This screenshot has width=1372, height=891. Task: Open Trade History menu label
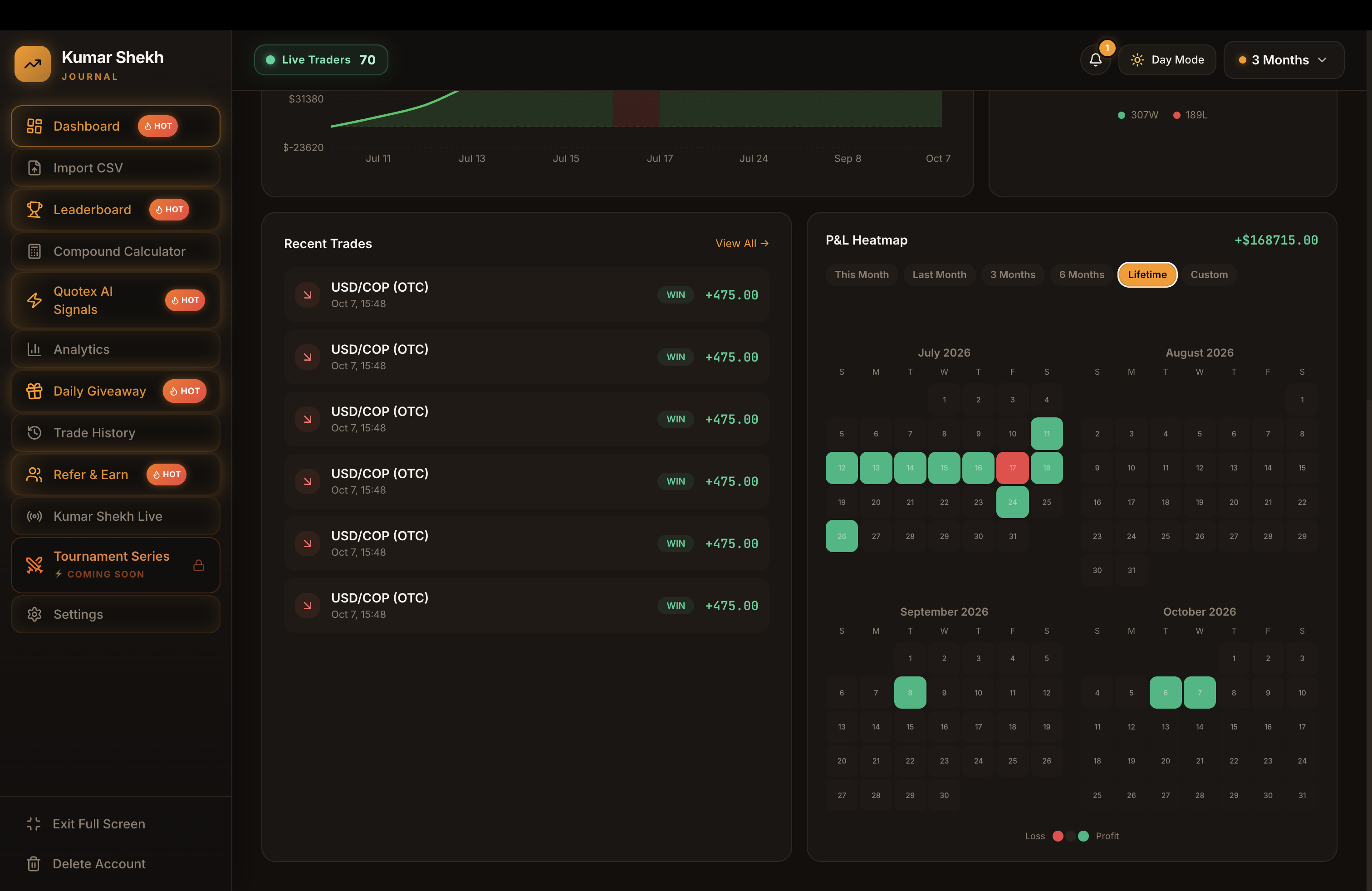pyautogui.click(x=94, y=433)
